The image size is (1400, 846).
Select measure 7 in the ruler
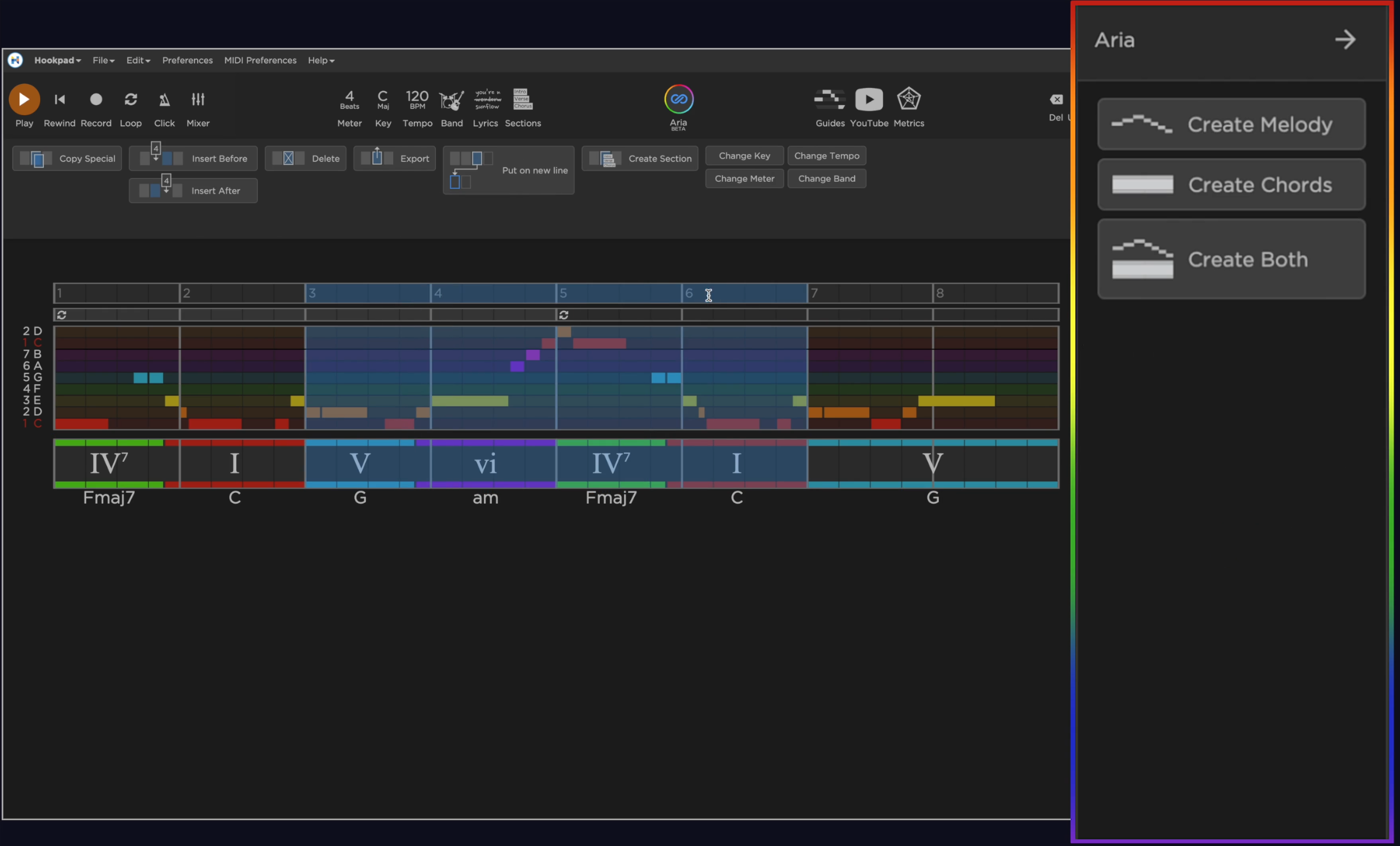870,293
